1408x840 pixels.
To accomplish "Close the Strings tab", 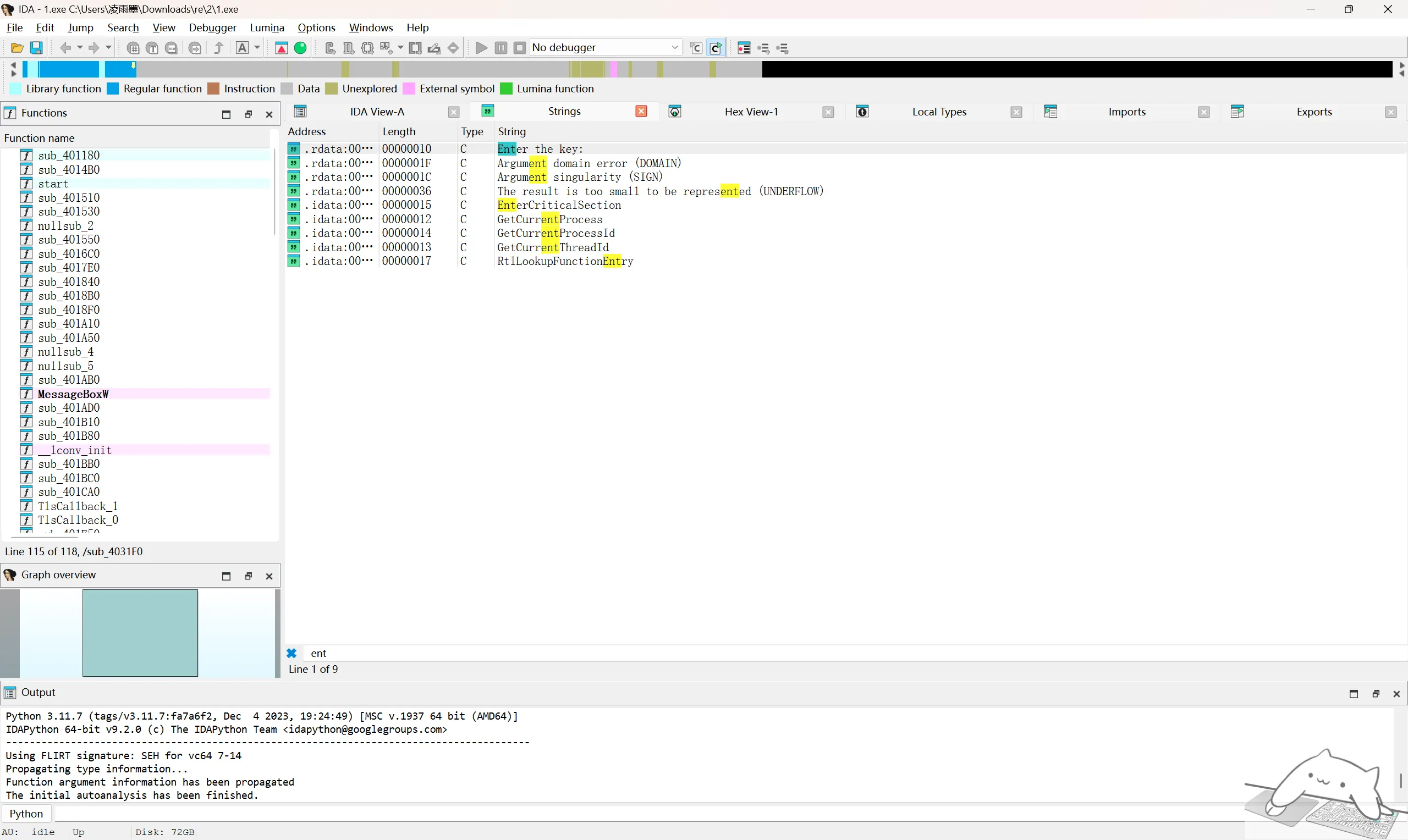I will click(x=641, y=112).
